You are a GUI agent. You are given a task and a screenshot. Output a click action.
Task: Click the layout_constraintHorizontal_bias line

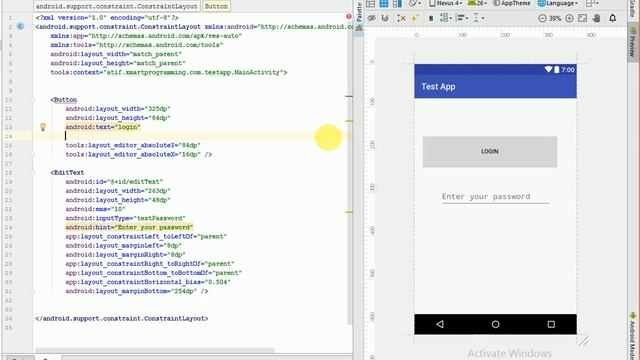[x=148, y=282]
